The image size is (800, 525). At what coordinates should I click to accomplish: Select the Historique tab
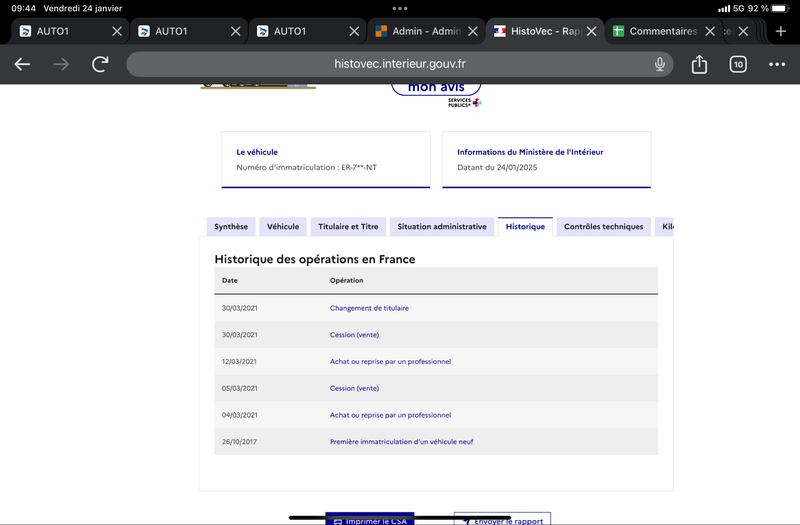pos(525,227)
